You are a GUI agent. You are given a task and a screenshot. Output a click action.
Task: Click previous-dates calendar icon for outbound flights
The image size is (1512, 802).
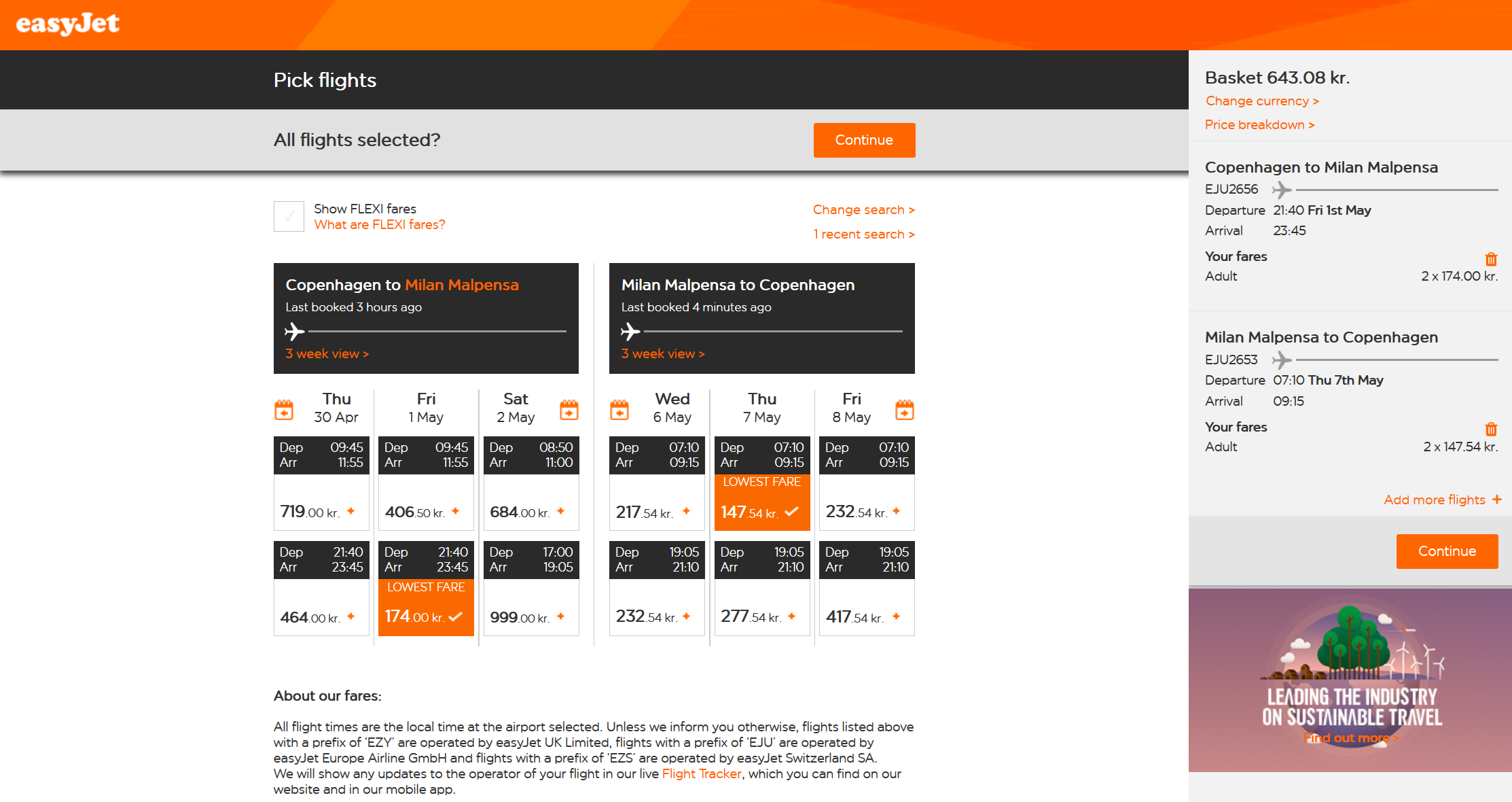coord(284,410)
